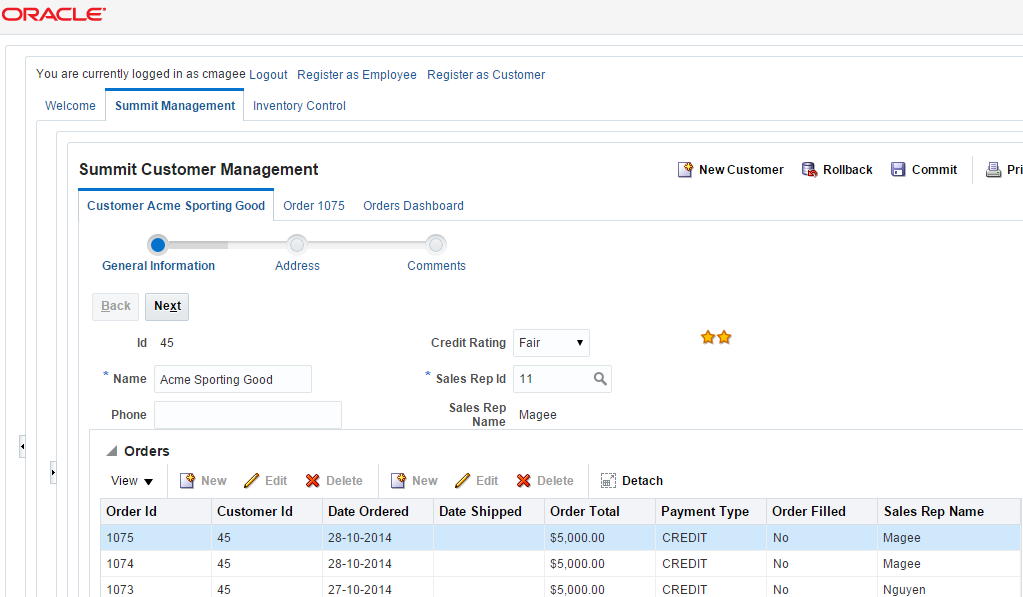Open Inventory Control tab
The image size is (1023, 597).
click(x=299, y=106)
